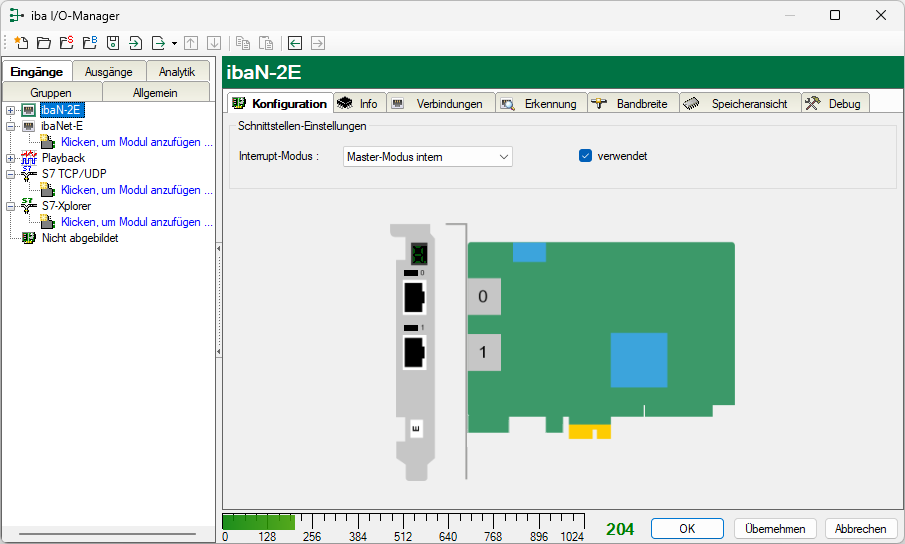Image resolution: width=905 pixels, height=544 pixels.
Task: Open the export button dropdown arrow
Action: coord(174,43)
